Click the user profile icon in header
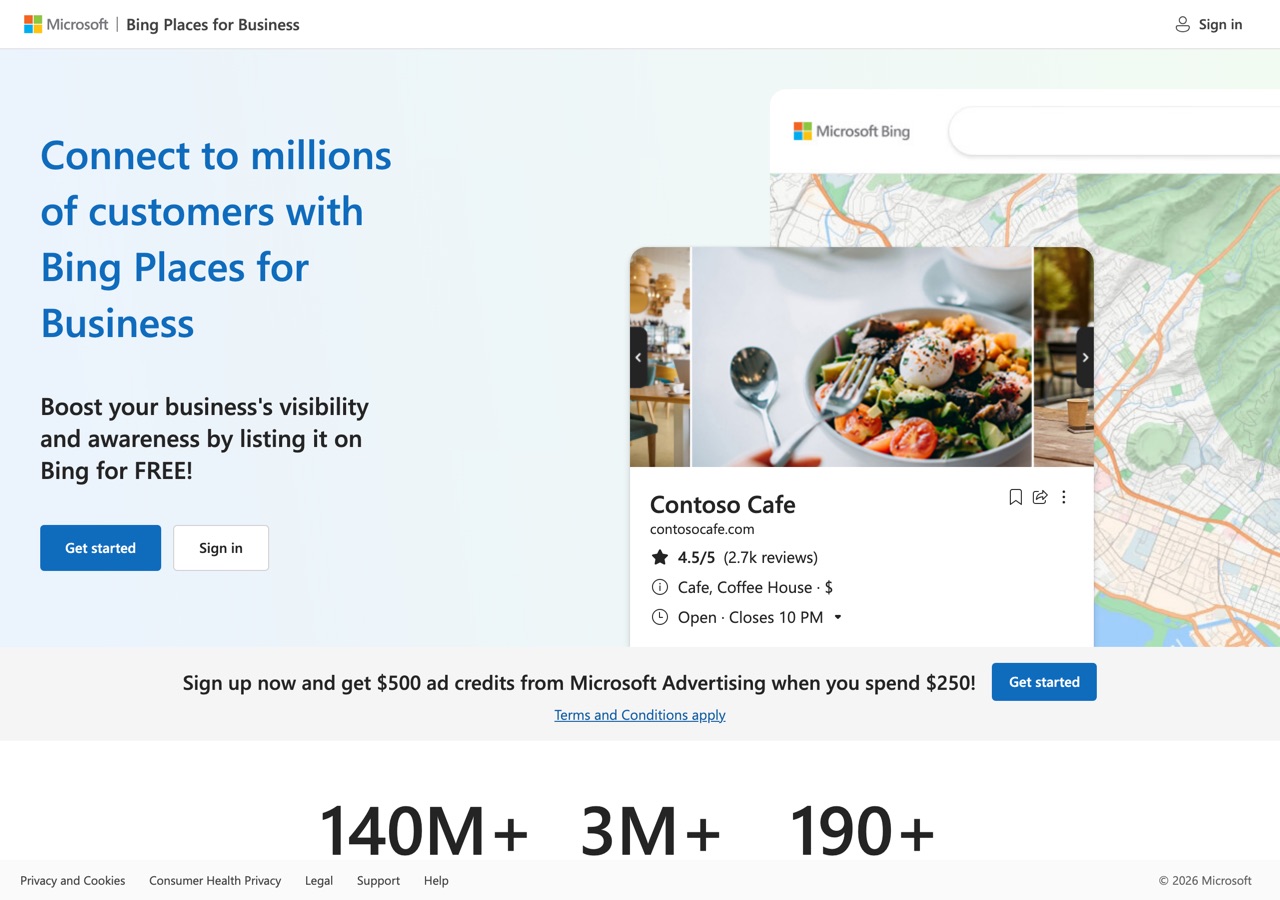The image size is (1280, 900). click(x=1182, y=24)
